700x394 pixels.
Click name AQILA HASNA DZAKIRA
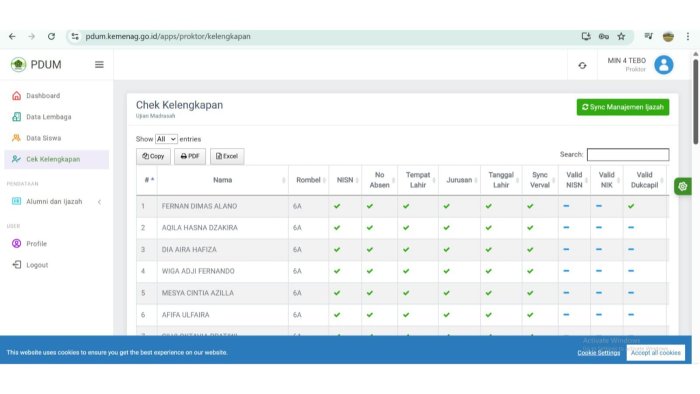(200, 228)
